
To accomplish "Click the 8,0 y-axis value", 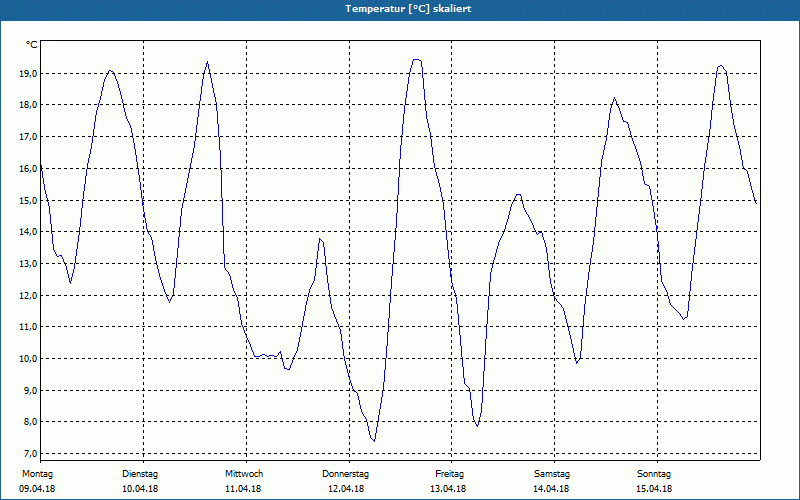I will [x=30, y=422].
